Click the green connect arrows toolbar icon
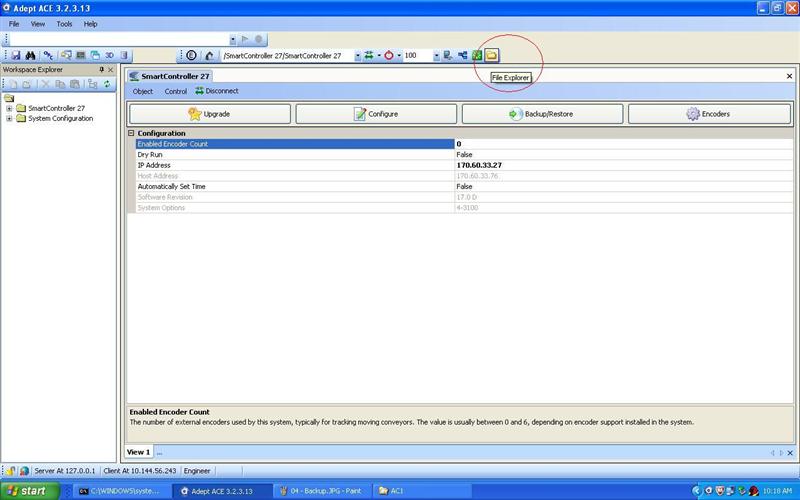 coord(369,56)
